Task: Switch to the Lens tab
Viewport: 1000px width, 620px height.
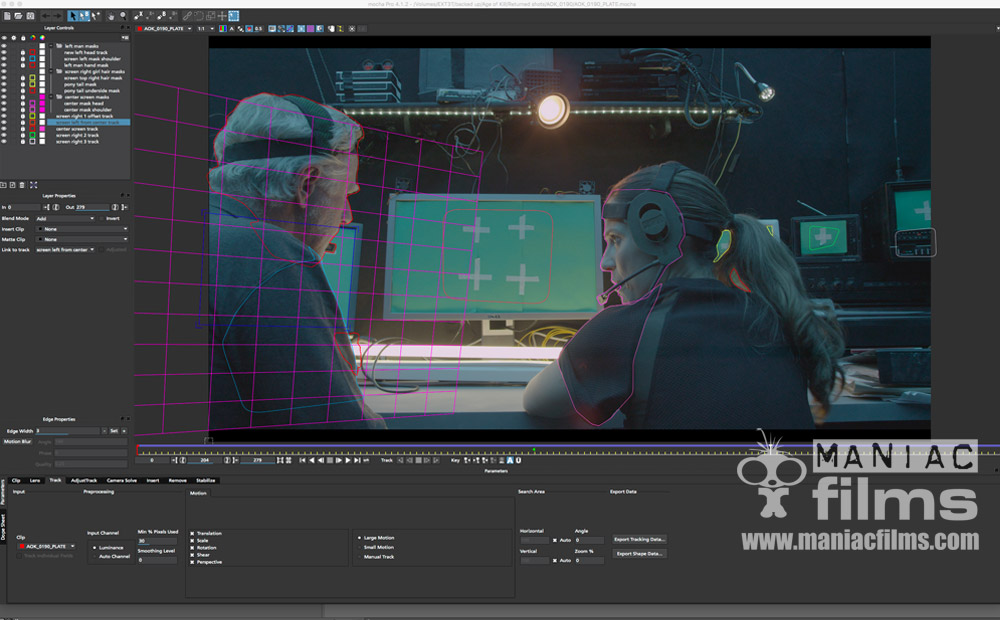Action: (34, 480)
